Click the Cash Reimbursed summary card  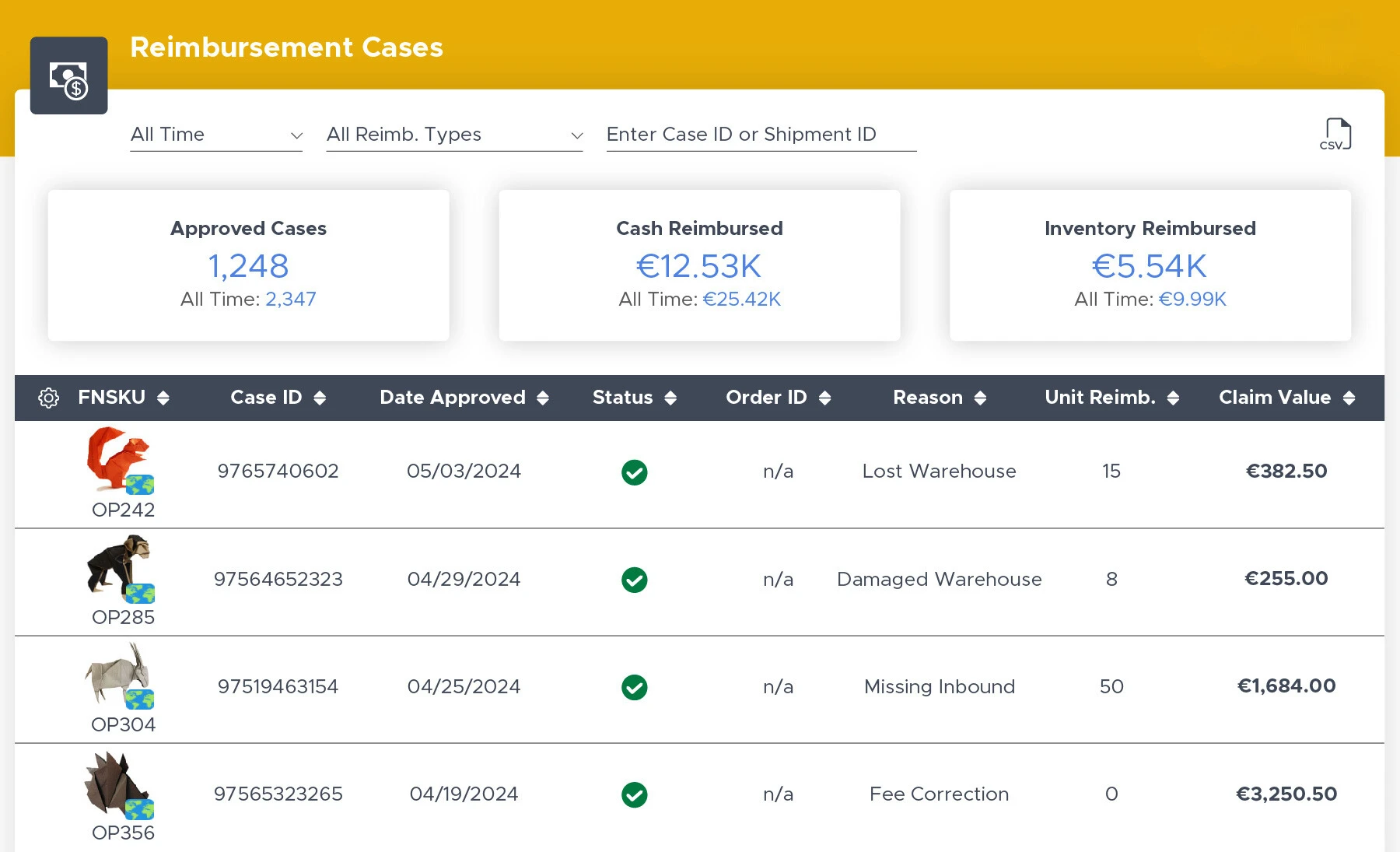[x=699, y=265]
